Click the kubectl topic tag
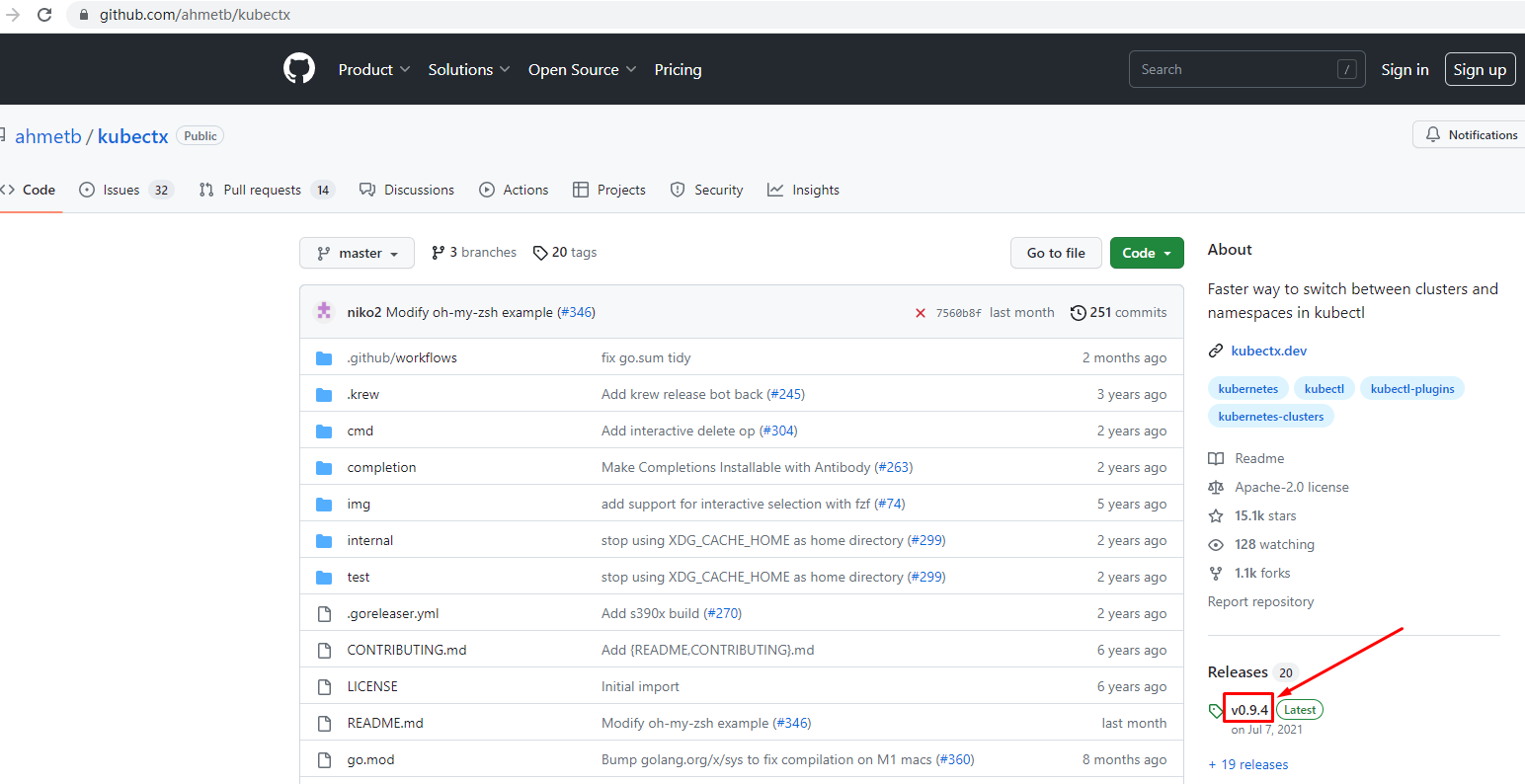The height and width of the screenshot is (784, 1525). click(1324, 389)
